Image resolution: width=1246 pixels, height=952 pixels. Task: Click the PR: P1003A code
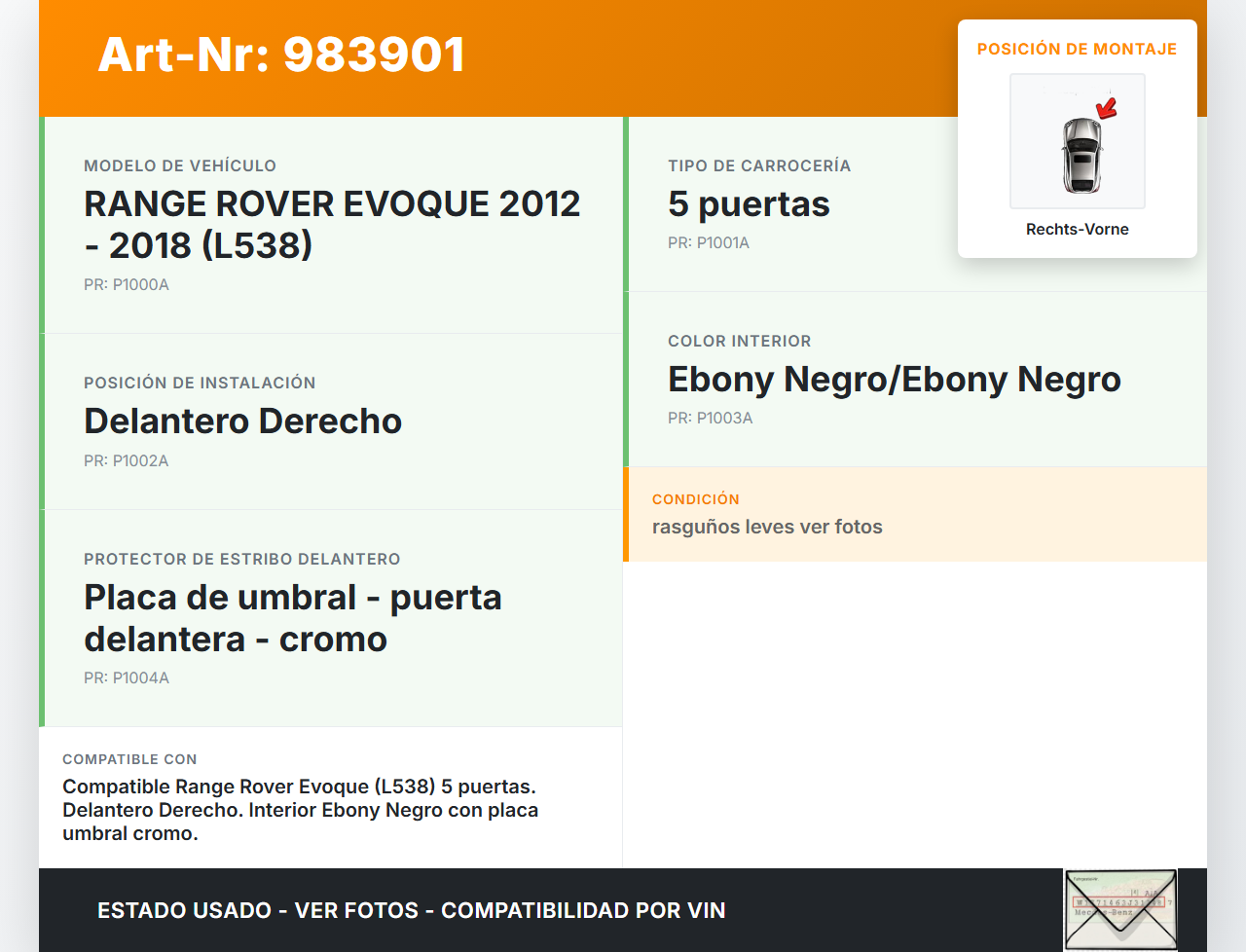711,419
